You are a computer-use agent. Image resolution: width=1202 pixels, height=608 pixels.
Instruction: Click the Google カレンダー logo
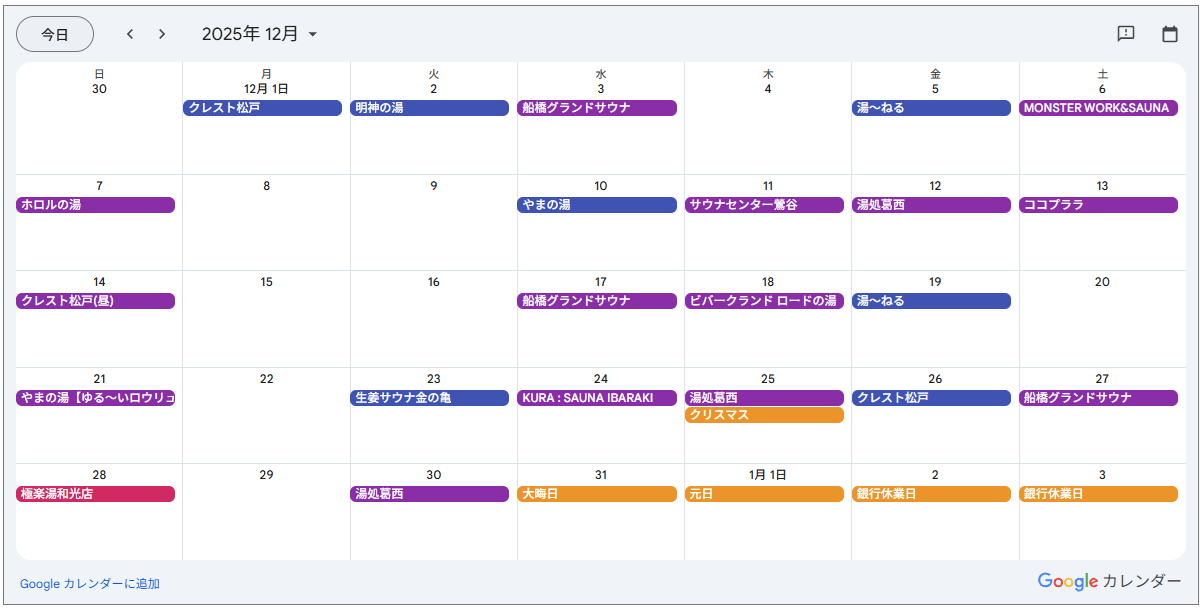(1109, 581)
